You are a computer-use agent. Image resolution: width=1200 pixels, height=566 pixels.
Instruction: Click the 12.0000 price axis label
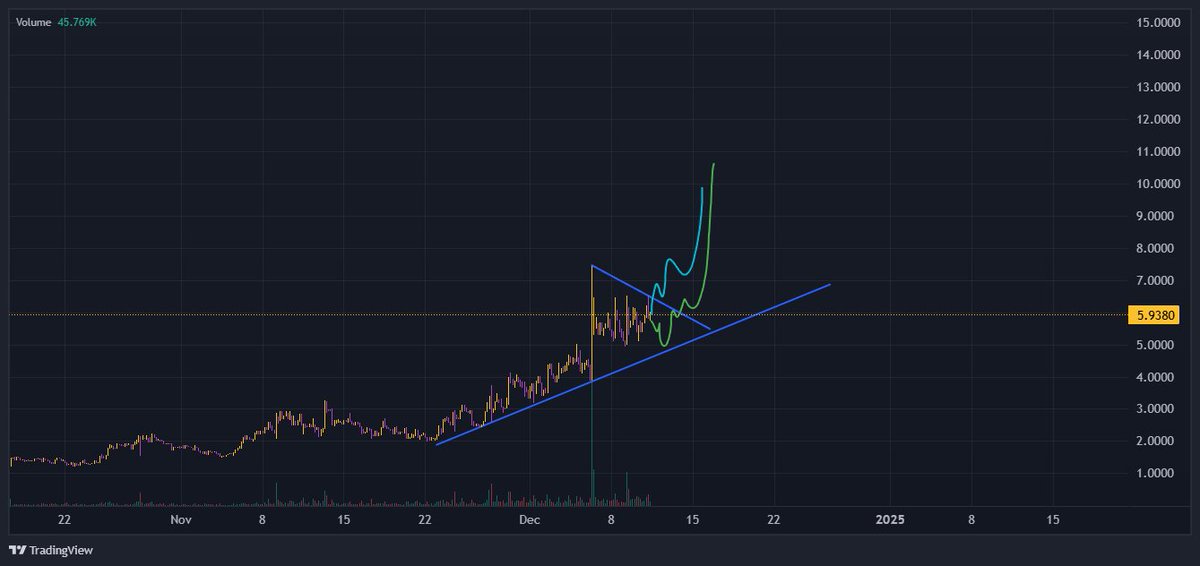click(x=1157, y=119)
